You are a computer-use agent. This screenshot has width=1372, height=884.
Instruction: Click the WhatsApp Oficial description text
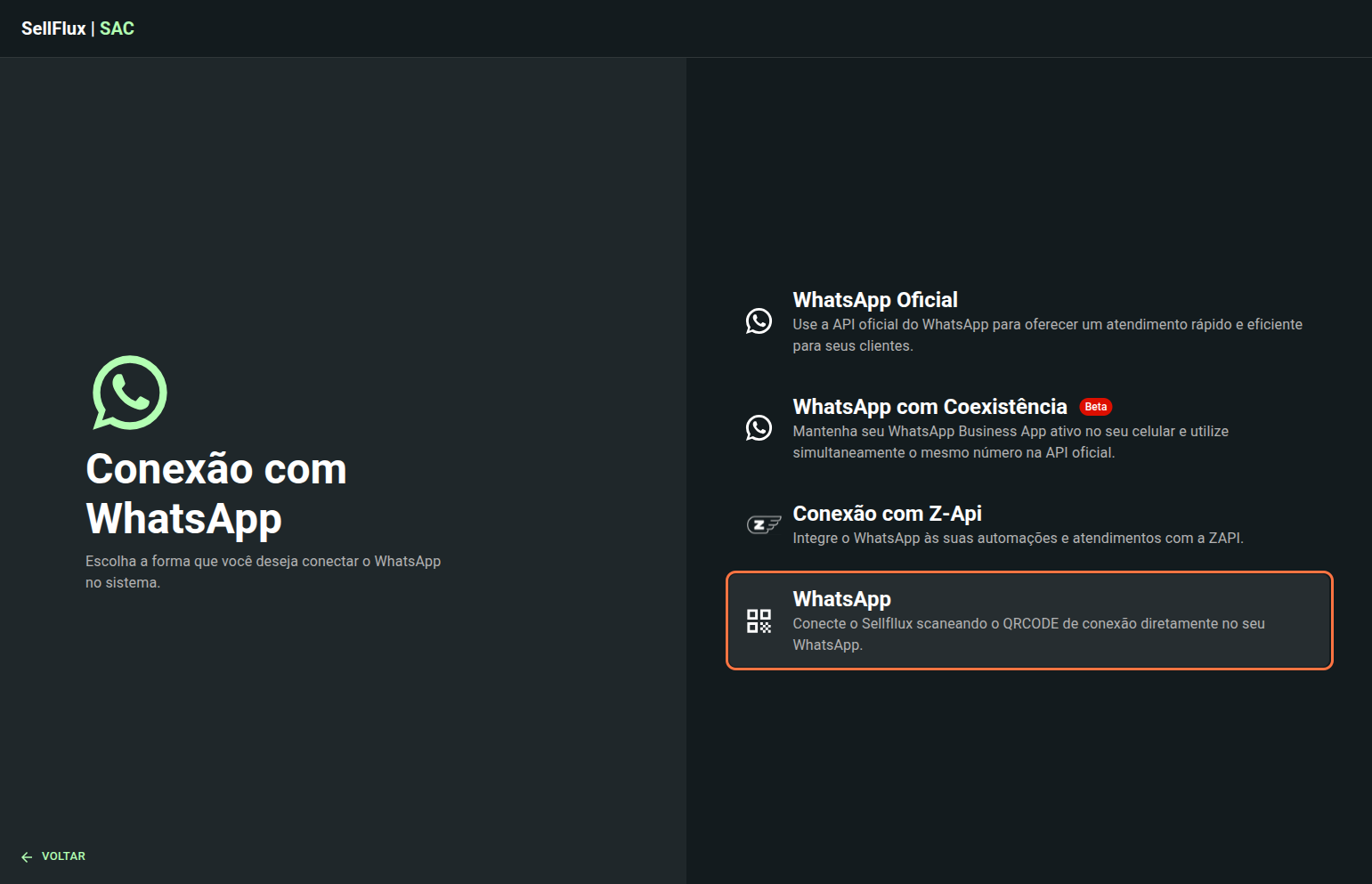tap(1047, 335)
